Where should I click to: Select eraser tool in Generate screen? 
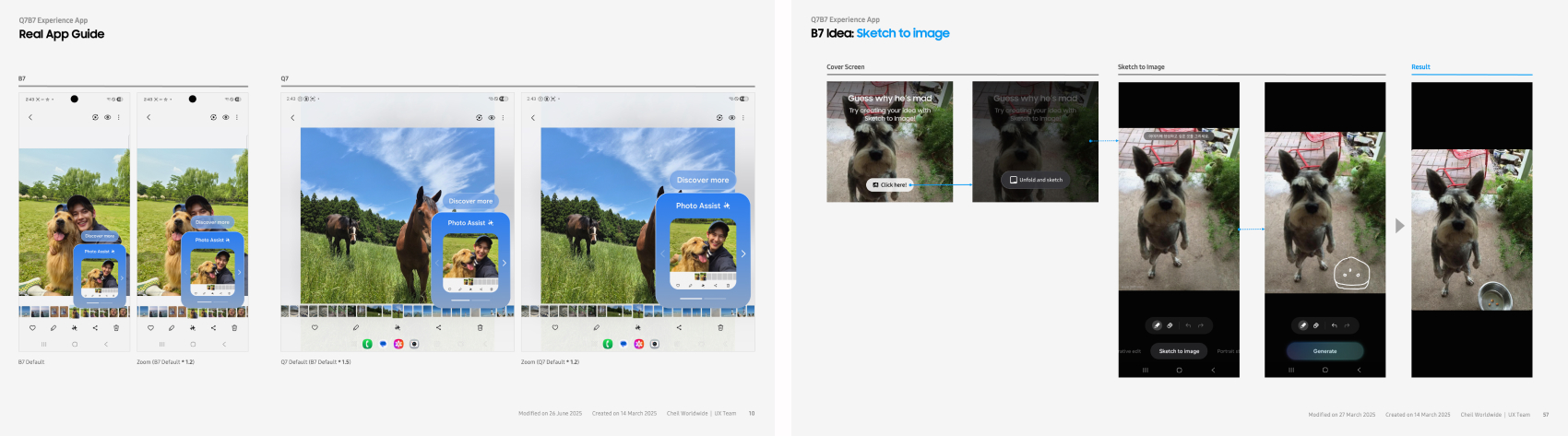[x=1316, y=325]
